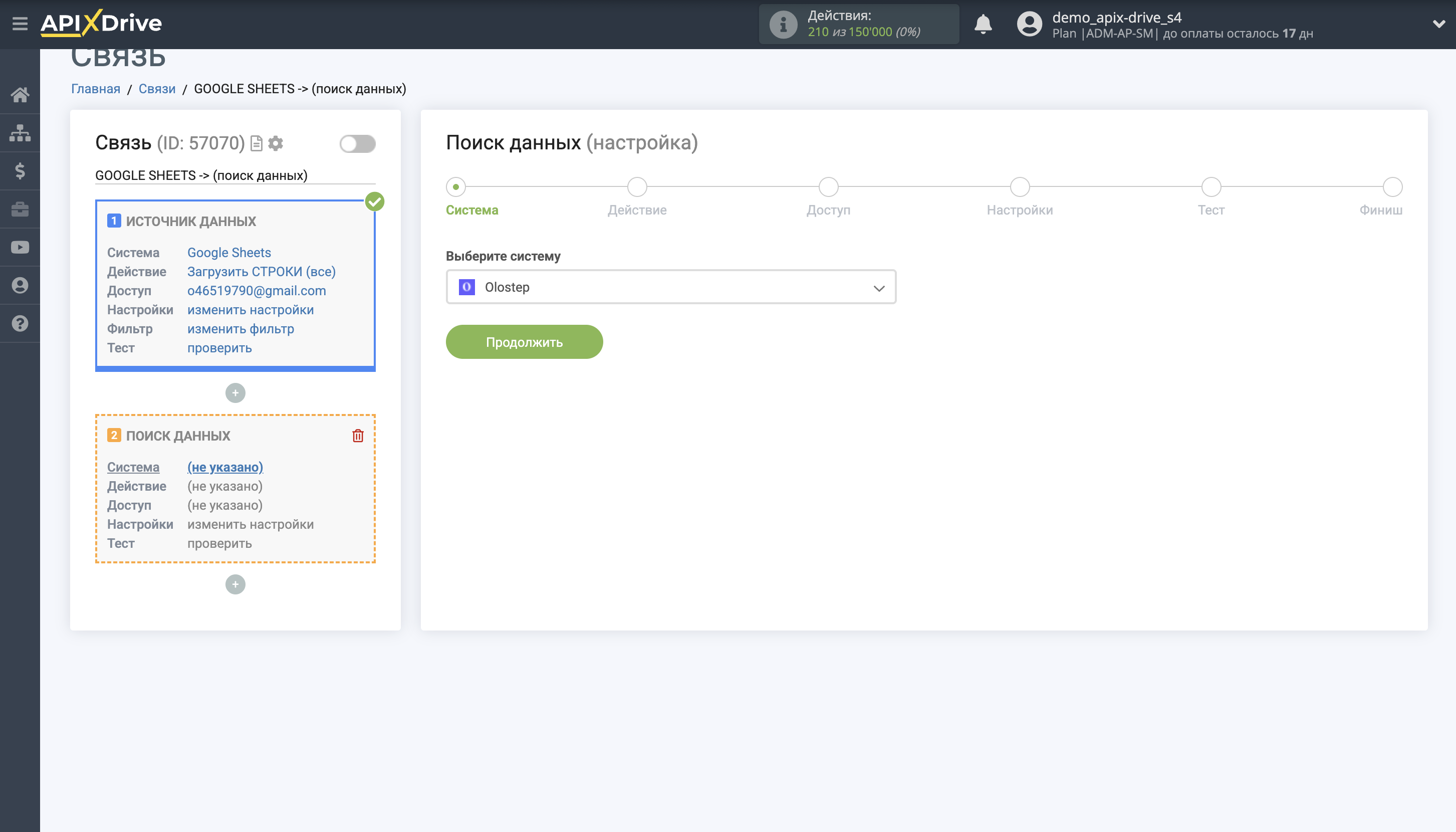Screen dimensions: 1456x832
Task: Select the Система step radio circle
Action: click(x=456, y=187)
